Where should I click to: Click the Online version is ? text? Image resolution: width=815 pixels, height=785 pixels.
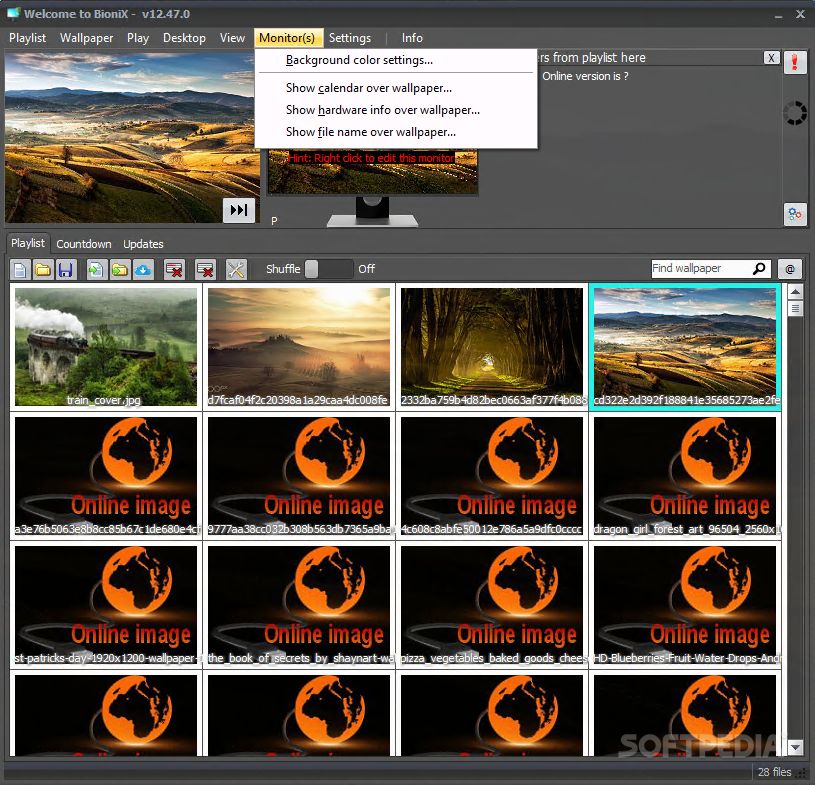pos(585,76)
